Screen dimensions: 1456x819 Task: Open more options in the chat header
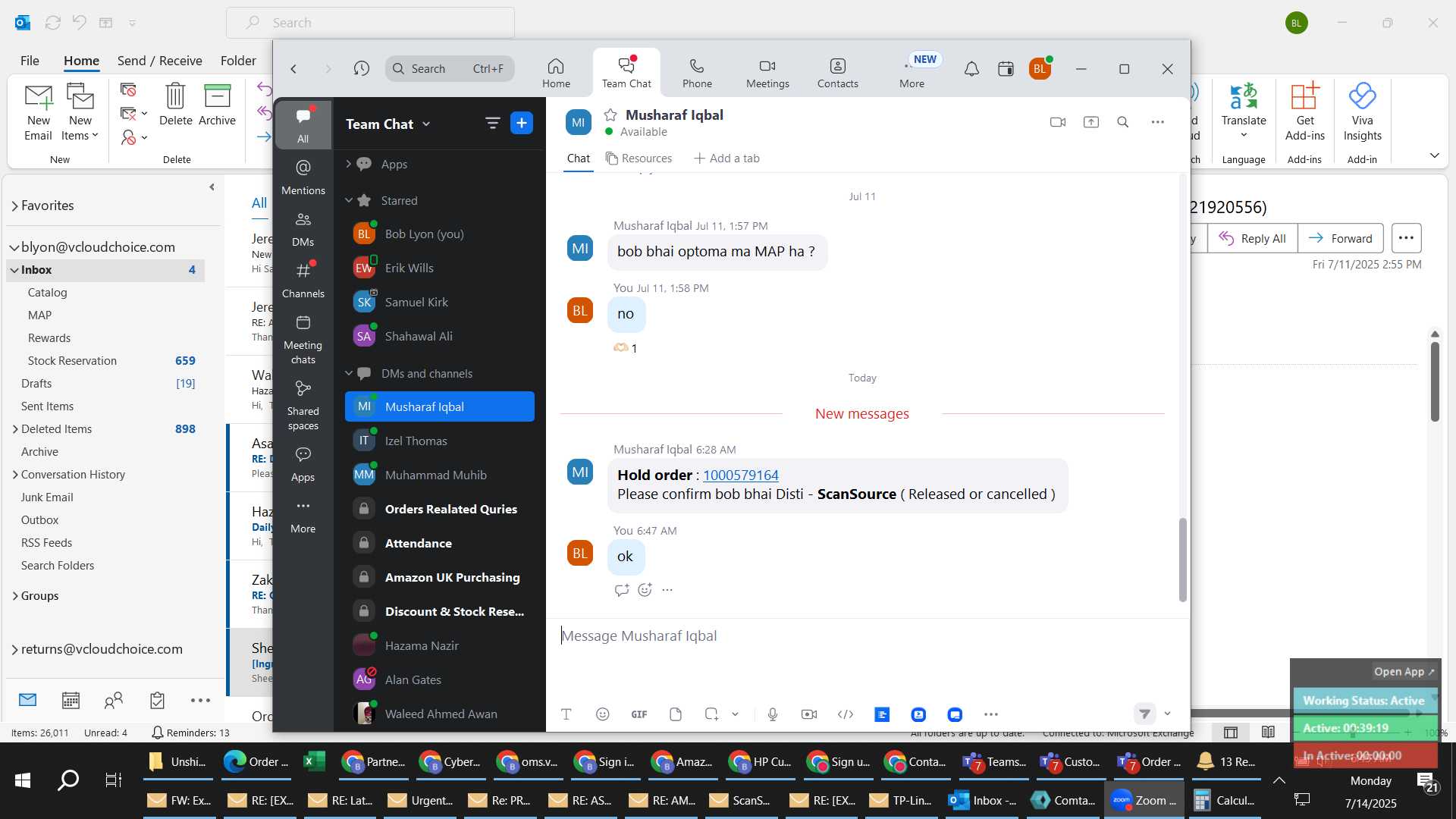click(1157, 122)
